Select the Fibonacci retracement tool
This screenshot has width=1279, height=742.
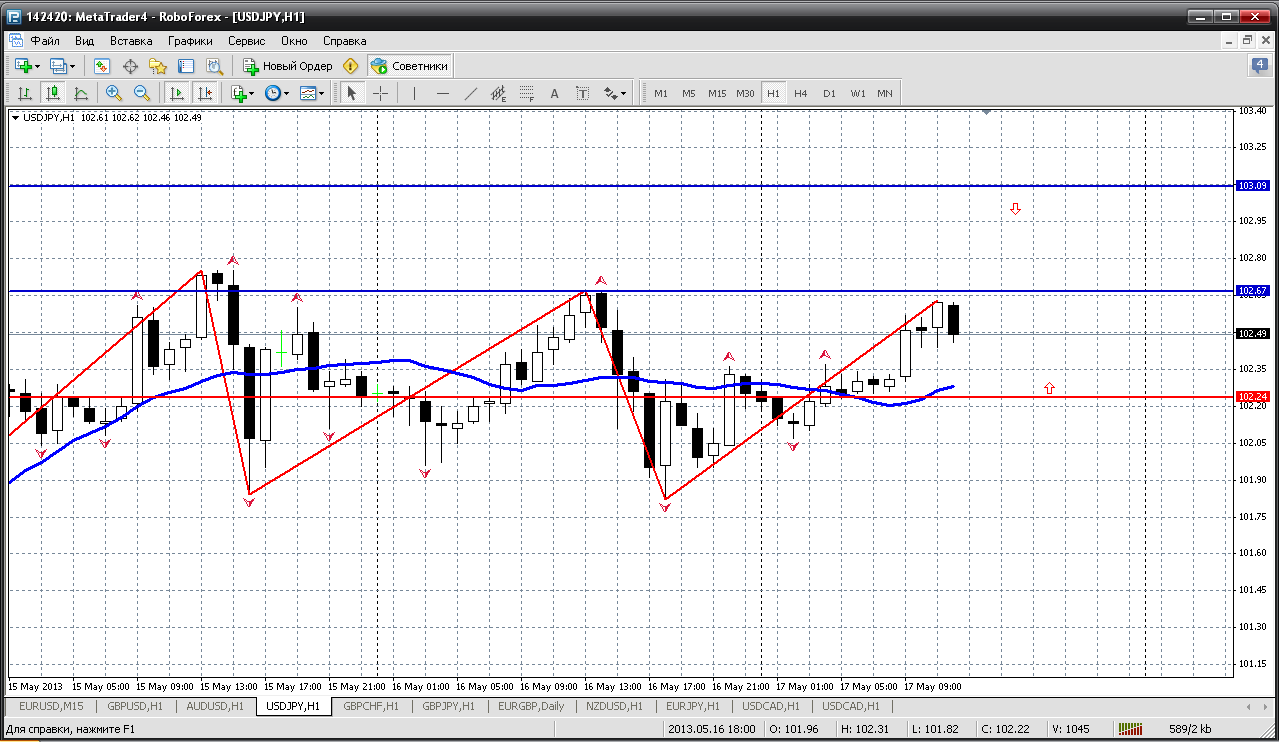click(526, 93)
